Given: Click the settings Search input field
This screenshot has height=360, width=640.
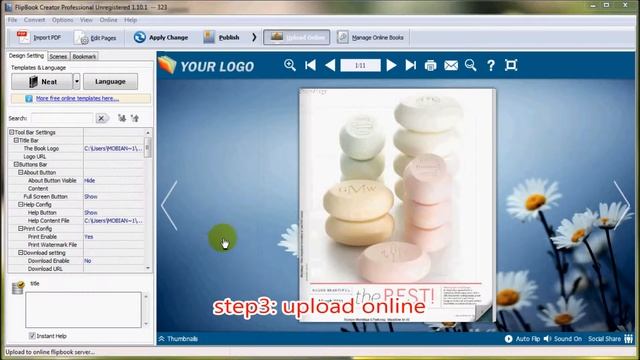Looking at the screenshot, I should [x=62, y=118].
